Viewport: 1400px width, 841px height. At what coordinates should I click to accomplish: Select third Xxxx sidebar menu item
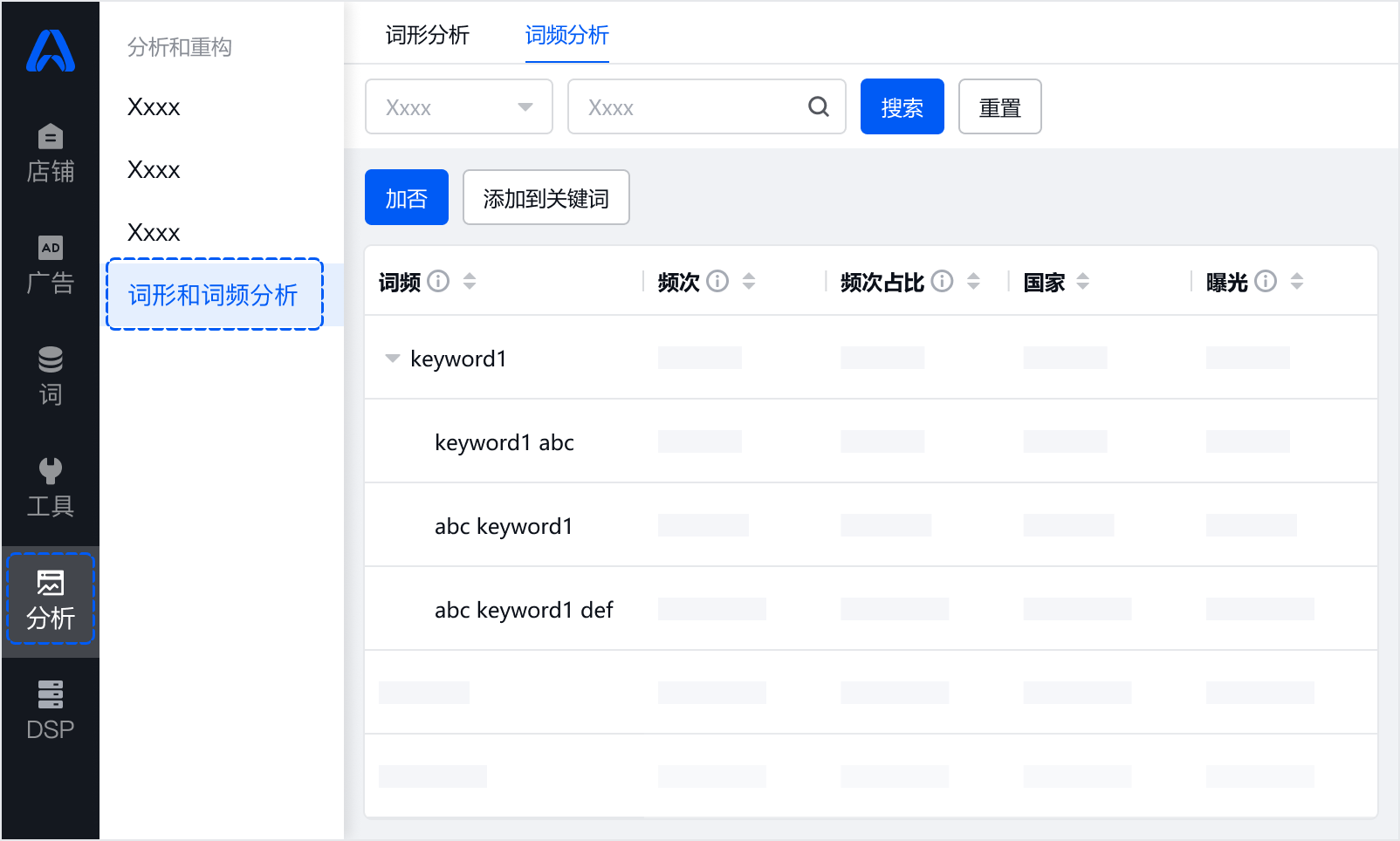click(154, 232)
